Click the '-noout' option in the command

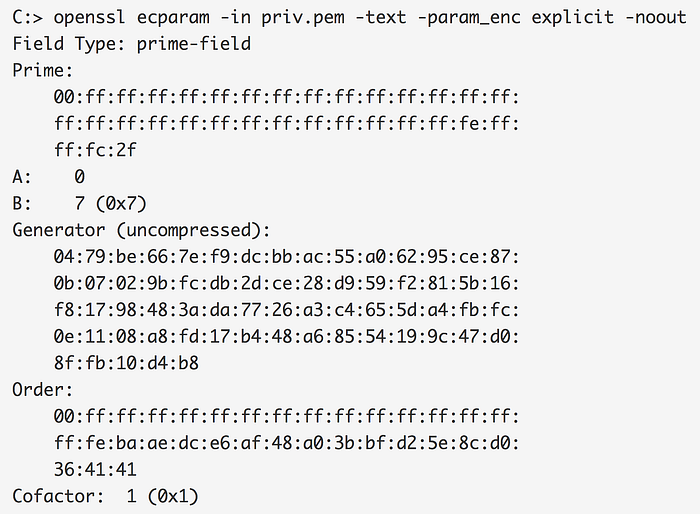655,18
